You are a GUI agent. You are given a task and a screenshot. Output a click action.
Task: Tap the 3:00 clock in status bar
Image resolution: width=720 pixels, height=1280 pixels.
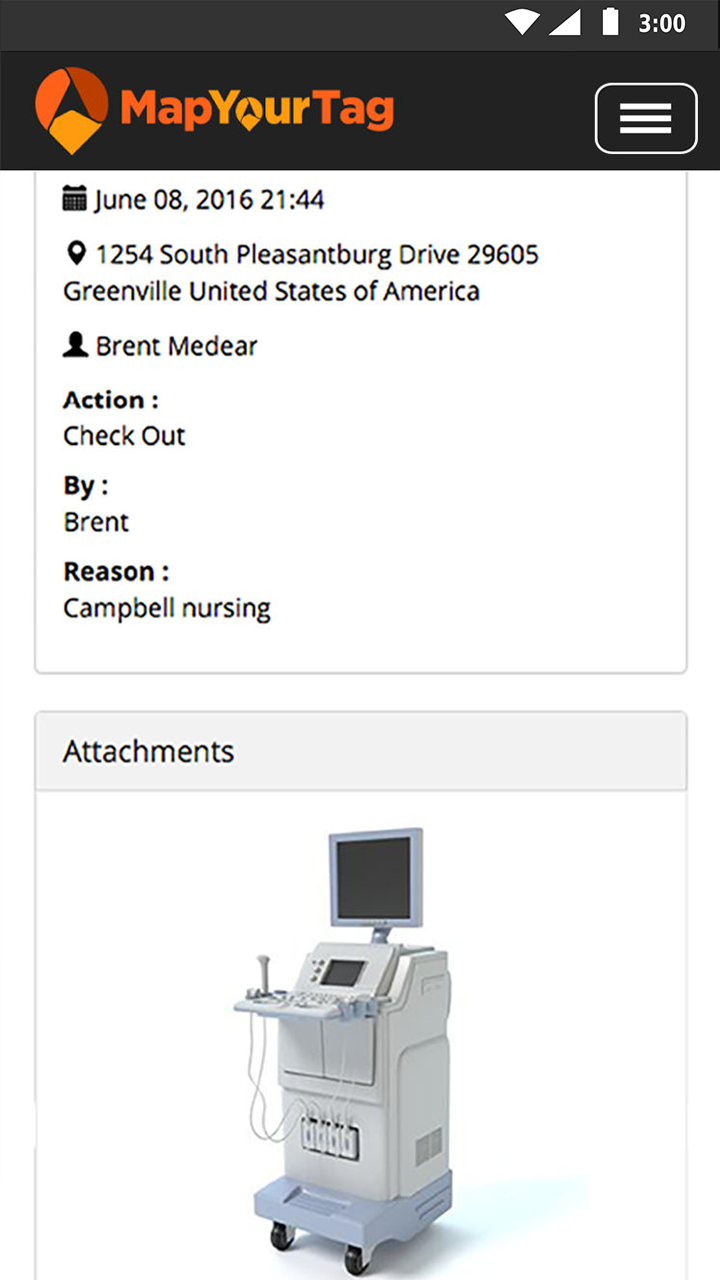[662, 23]
